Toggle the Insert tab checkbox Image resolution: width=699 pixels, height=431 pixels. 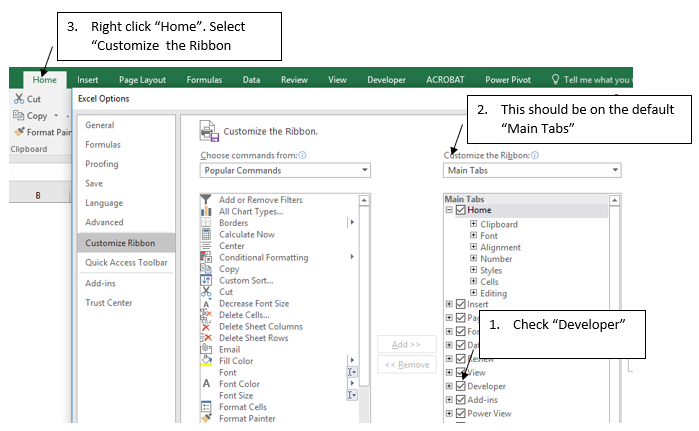tap(461, 304)
